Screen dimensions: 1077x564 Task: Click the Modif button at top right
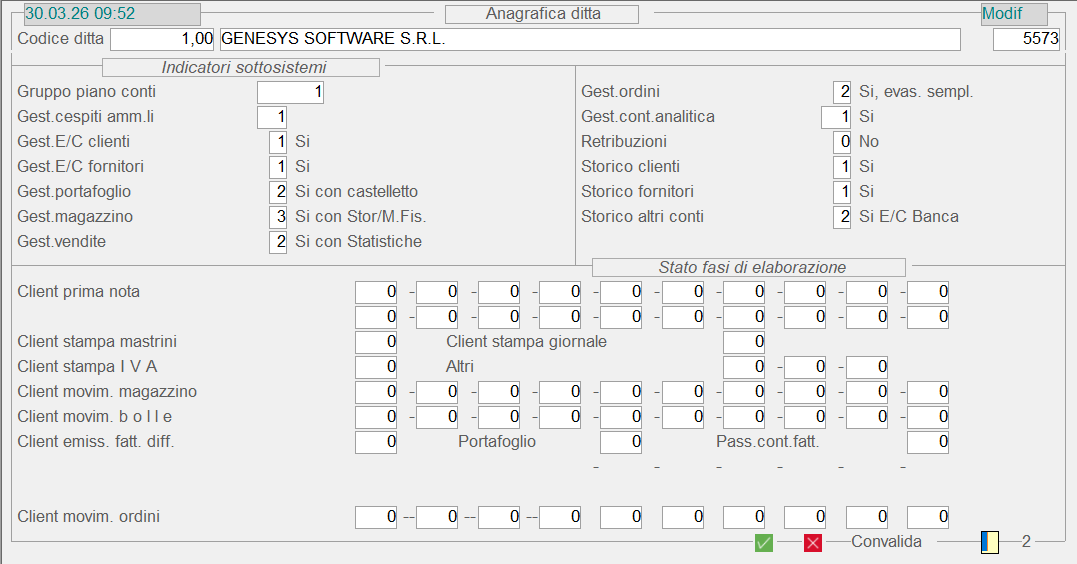click(1014, 14)
